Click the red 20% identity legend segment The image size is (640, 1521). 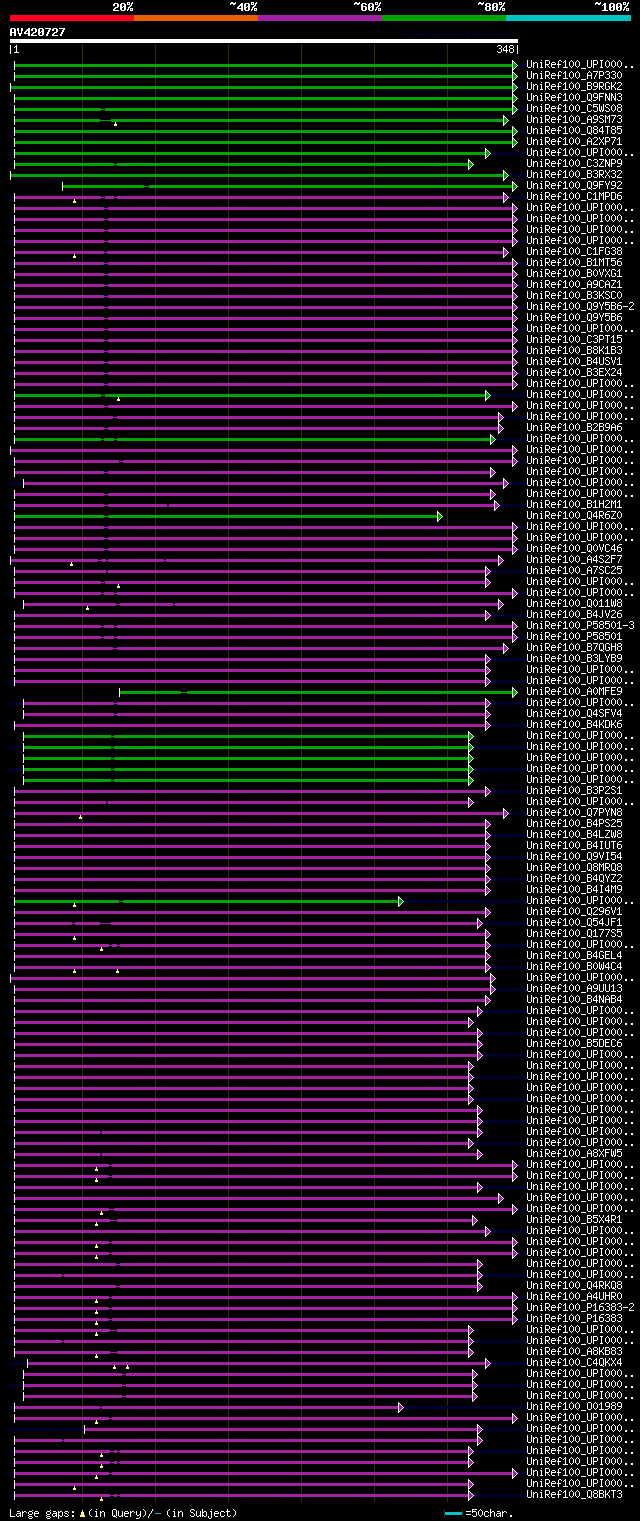click(x=71, y=18)
